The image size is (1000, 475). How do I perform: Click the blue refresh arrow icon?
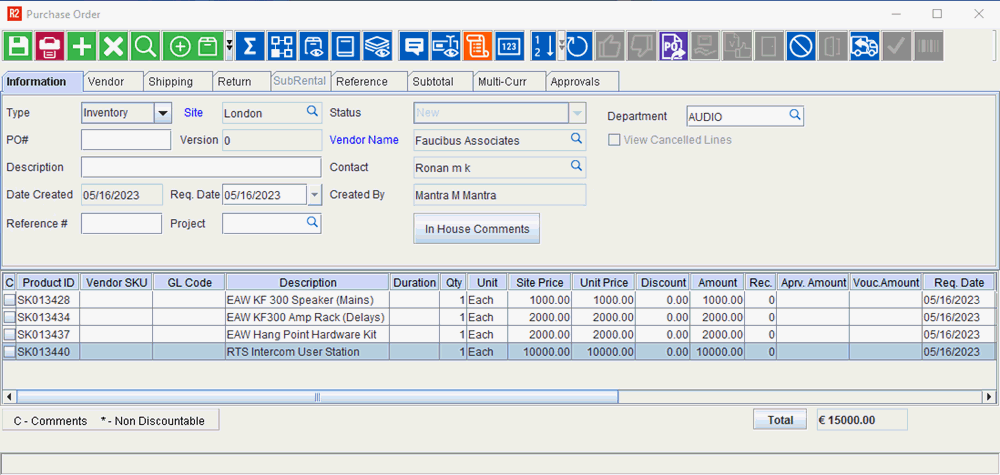pos(578,46)
